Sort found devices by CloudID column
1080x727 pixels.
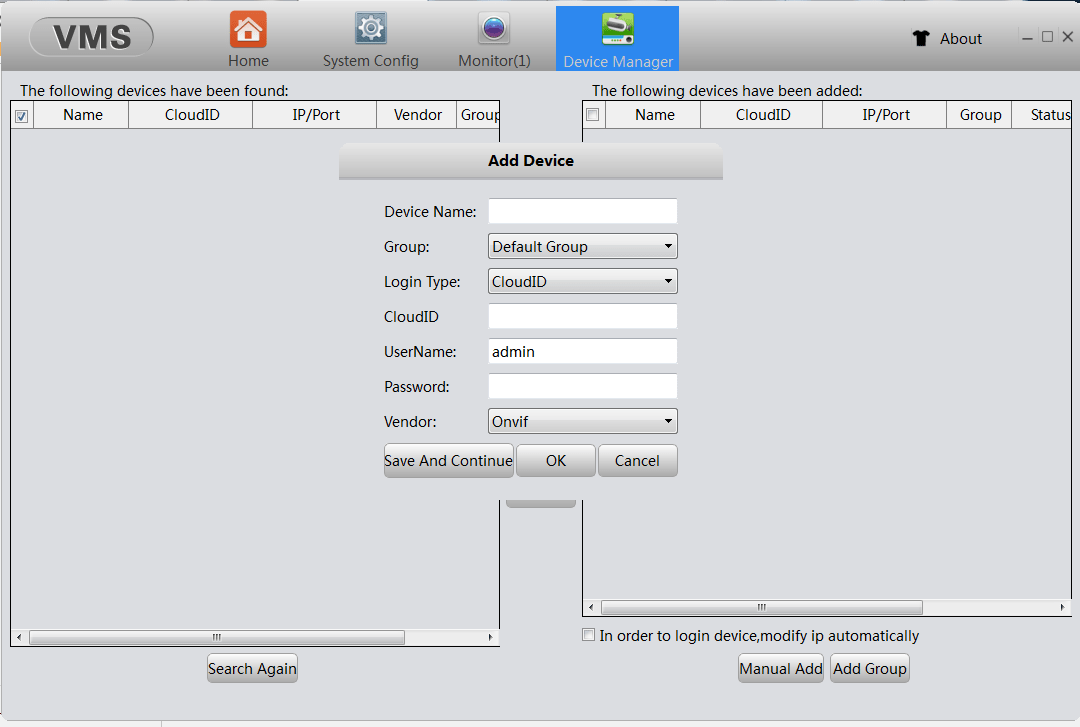point(191,115)
